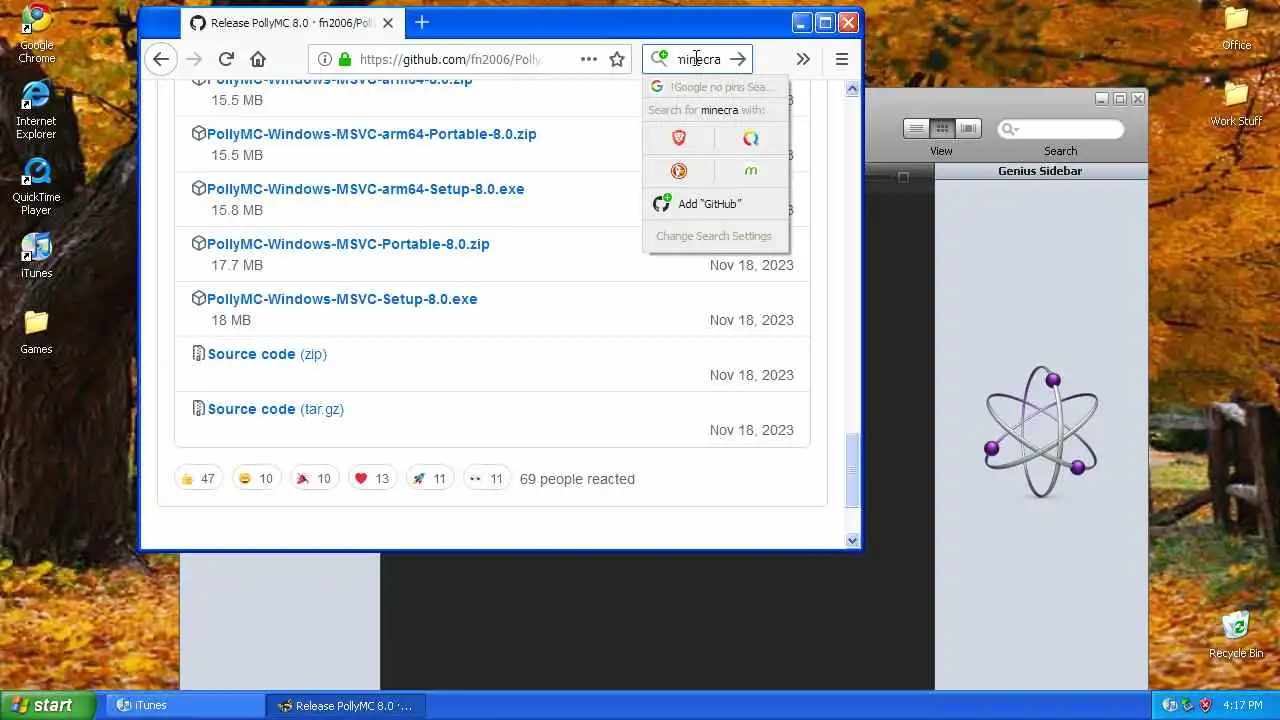This screenshot has width=1280, height=720.
Task: Switch to iTunes in the taskbar
Action: click(183, 705)
